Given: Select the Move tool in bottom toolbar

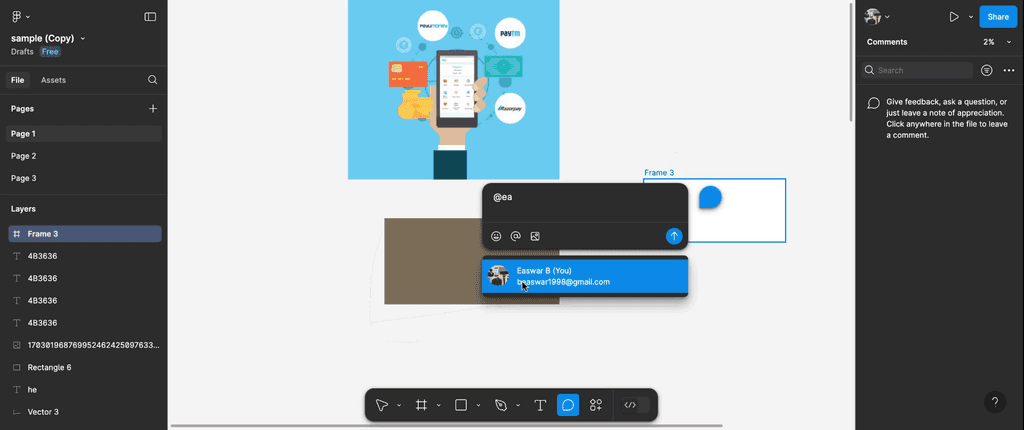Looking at the screenshot, I should click(381, 405).
